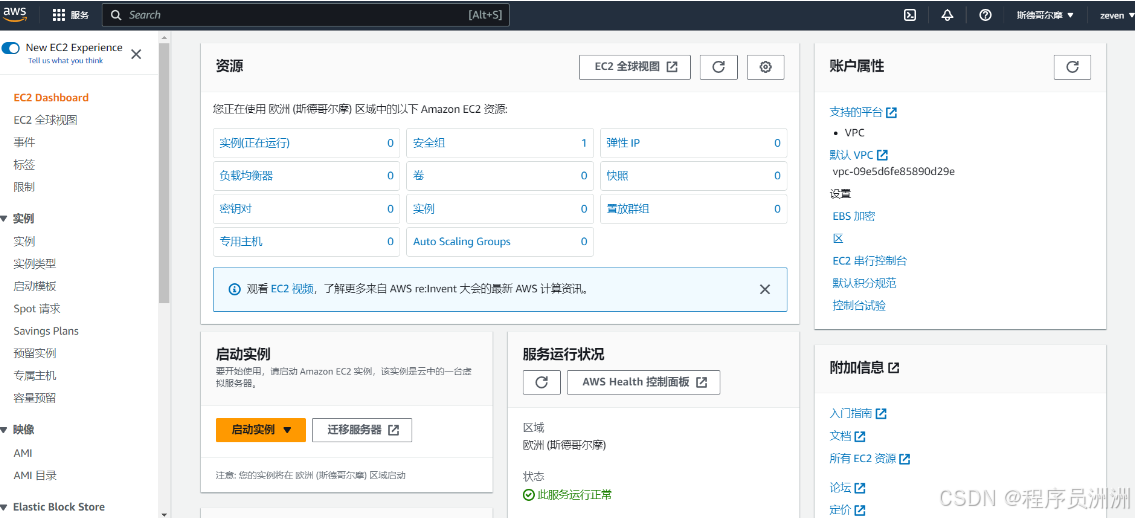Open the AWS Health 控制面板 button
1135x518 pixels.
[644, 382]
